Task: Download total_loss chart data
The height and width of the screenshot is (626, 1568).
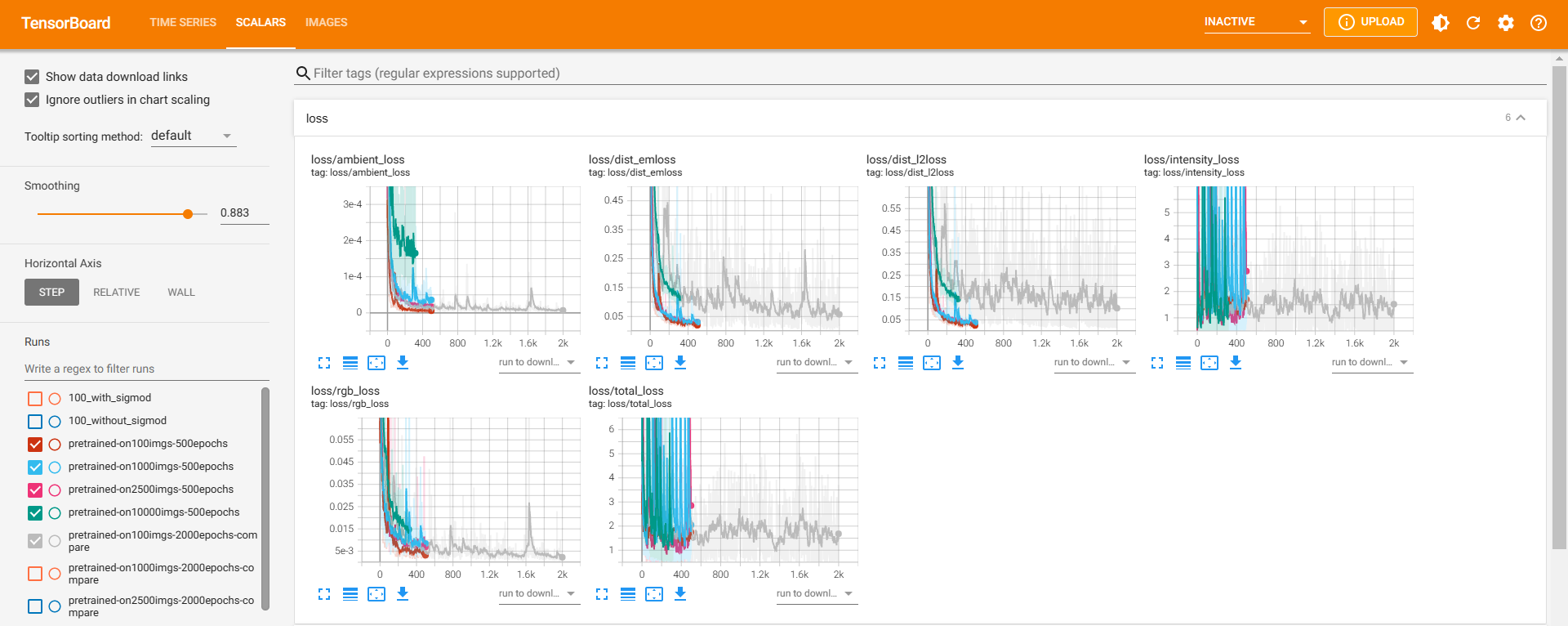Action: point(680,593)
